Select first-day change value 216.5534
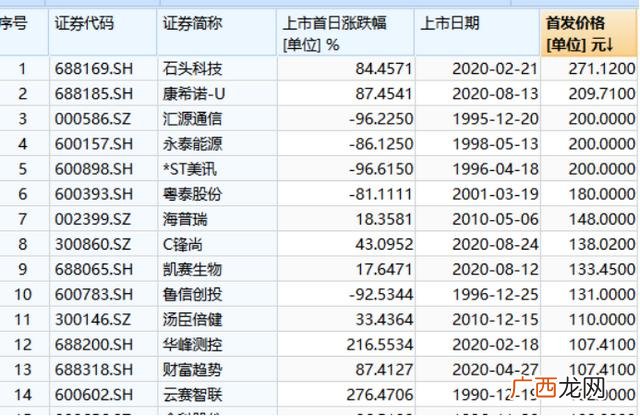 pyautogui.click(x=380, y=345)
